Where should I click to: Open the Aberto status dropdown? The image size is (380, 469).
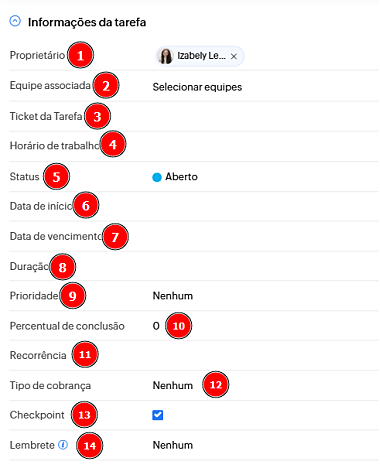pyautogui.click(x=181, y=177)
